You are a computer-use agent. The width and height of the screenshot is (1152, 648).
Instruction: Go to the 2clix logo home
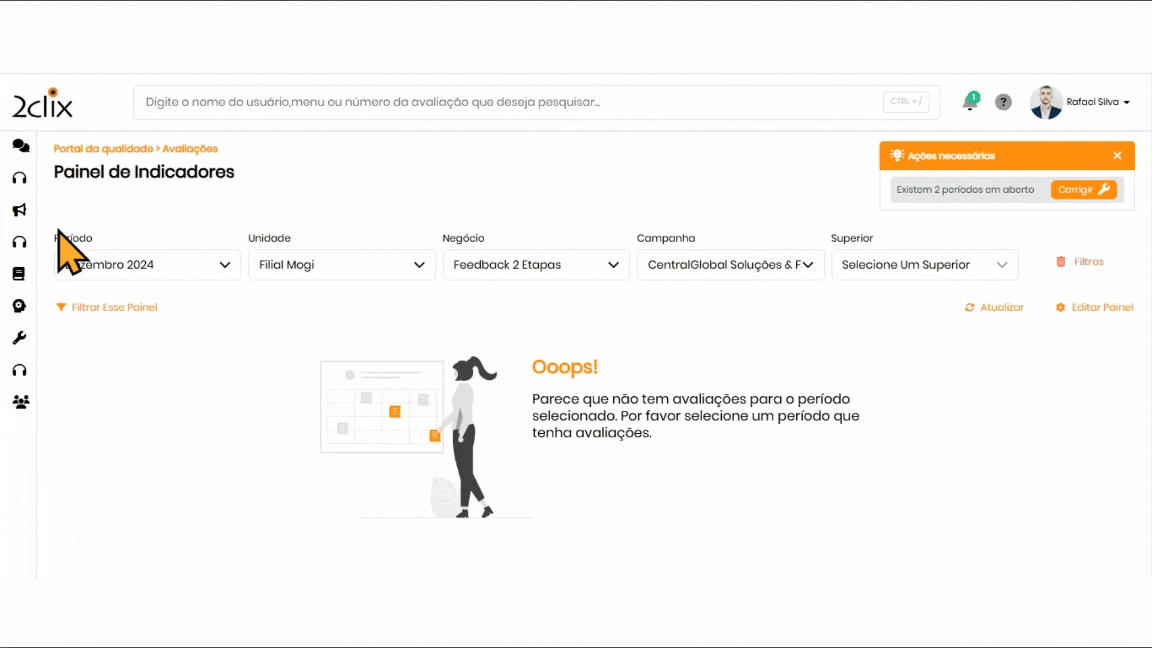(x=42, y=103)
